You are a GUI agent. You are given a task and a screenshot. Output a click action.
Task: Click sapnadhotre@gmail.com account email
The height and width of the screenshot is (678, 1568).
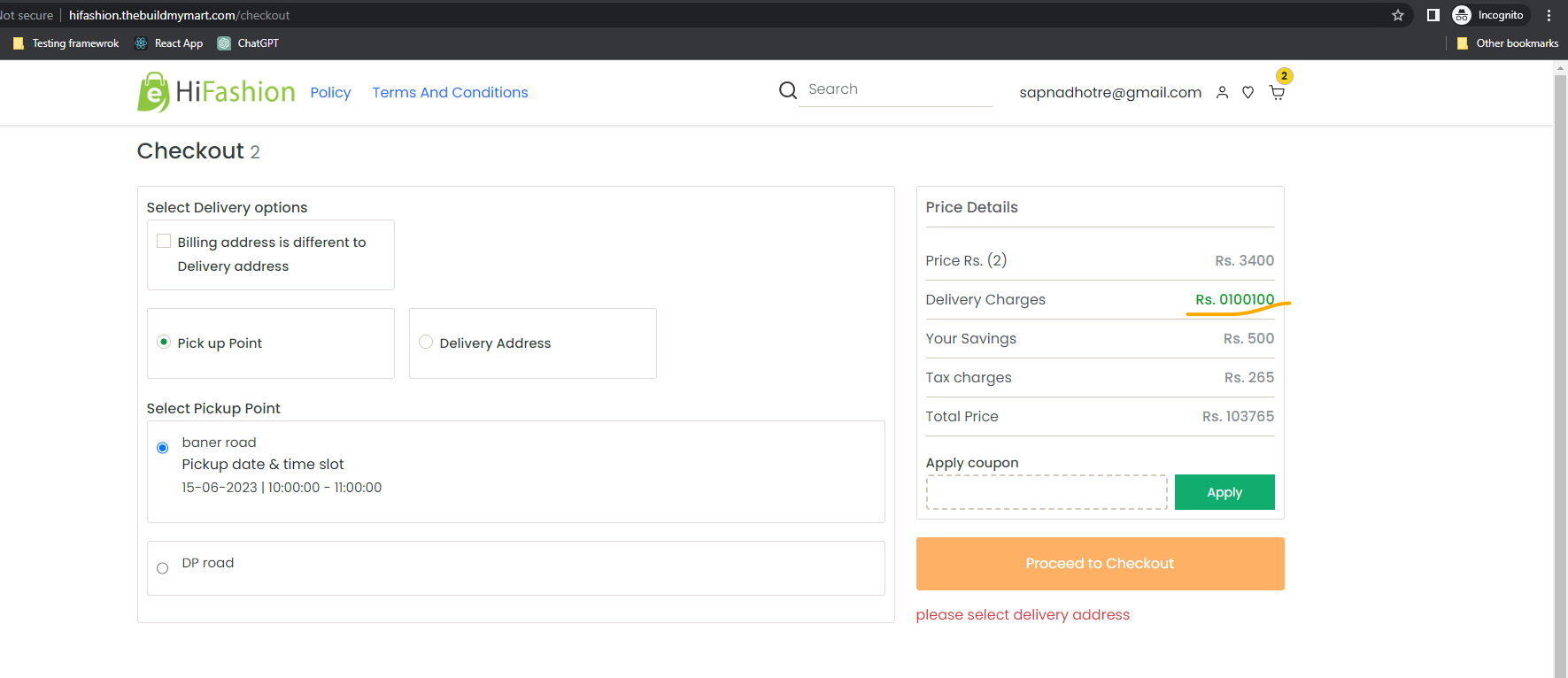pyautogui.click(x=1110, y=93)
